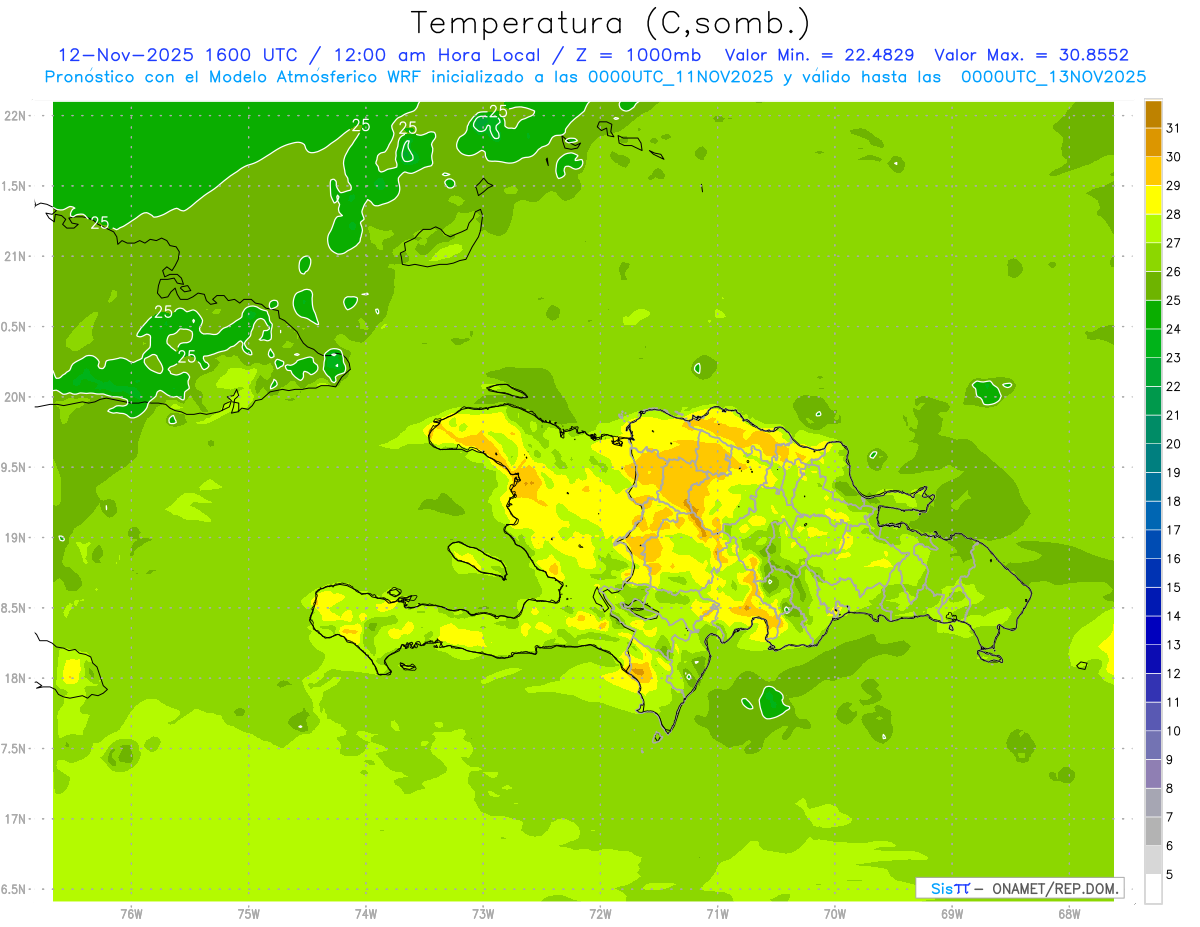This screenshot has width=1200, height=927.
Task: Click the '71W' longitude axis label
Action: 717,913
